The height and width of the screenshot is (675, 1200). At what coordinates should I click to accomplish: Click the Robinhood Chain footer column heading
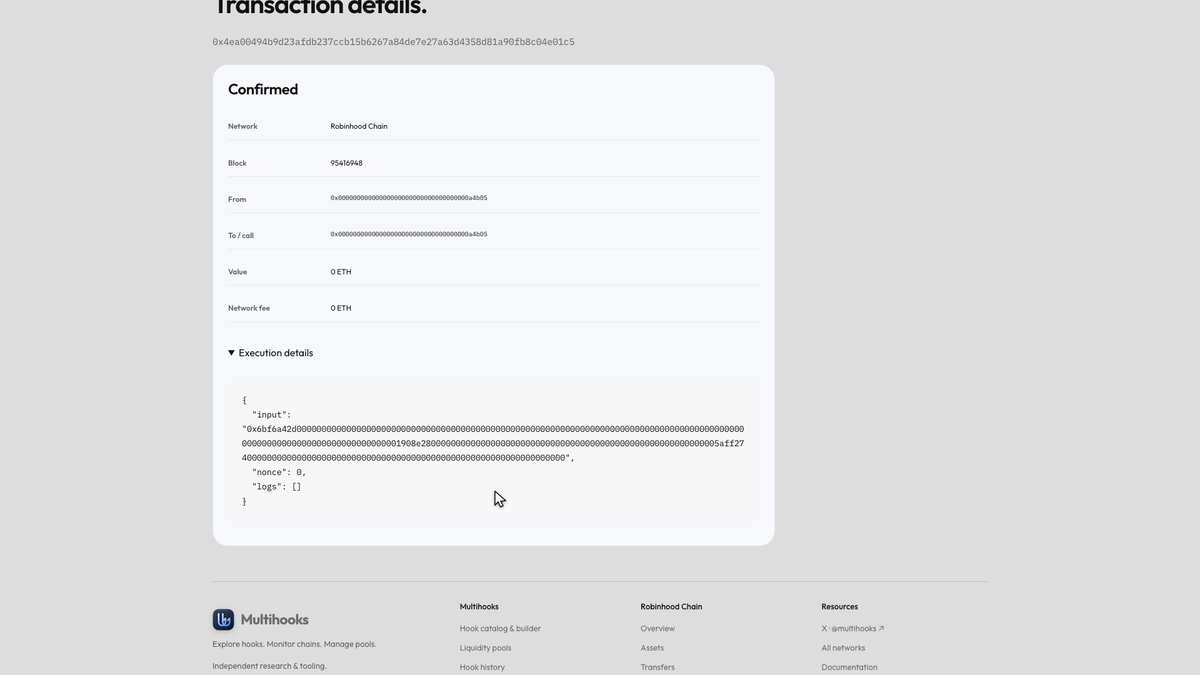coord(671,607)
